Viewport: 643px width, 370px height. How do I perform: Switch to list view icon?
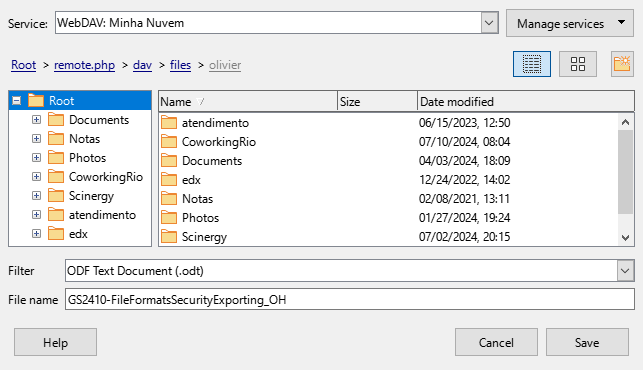click(x=531, y=64)
